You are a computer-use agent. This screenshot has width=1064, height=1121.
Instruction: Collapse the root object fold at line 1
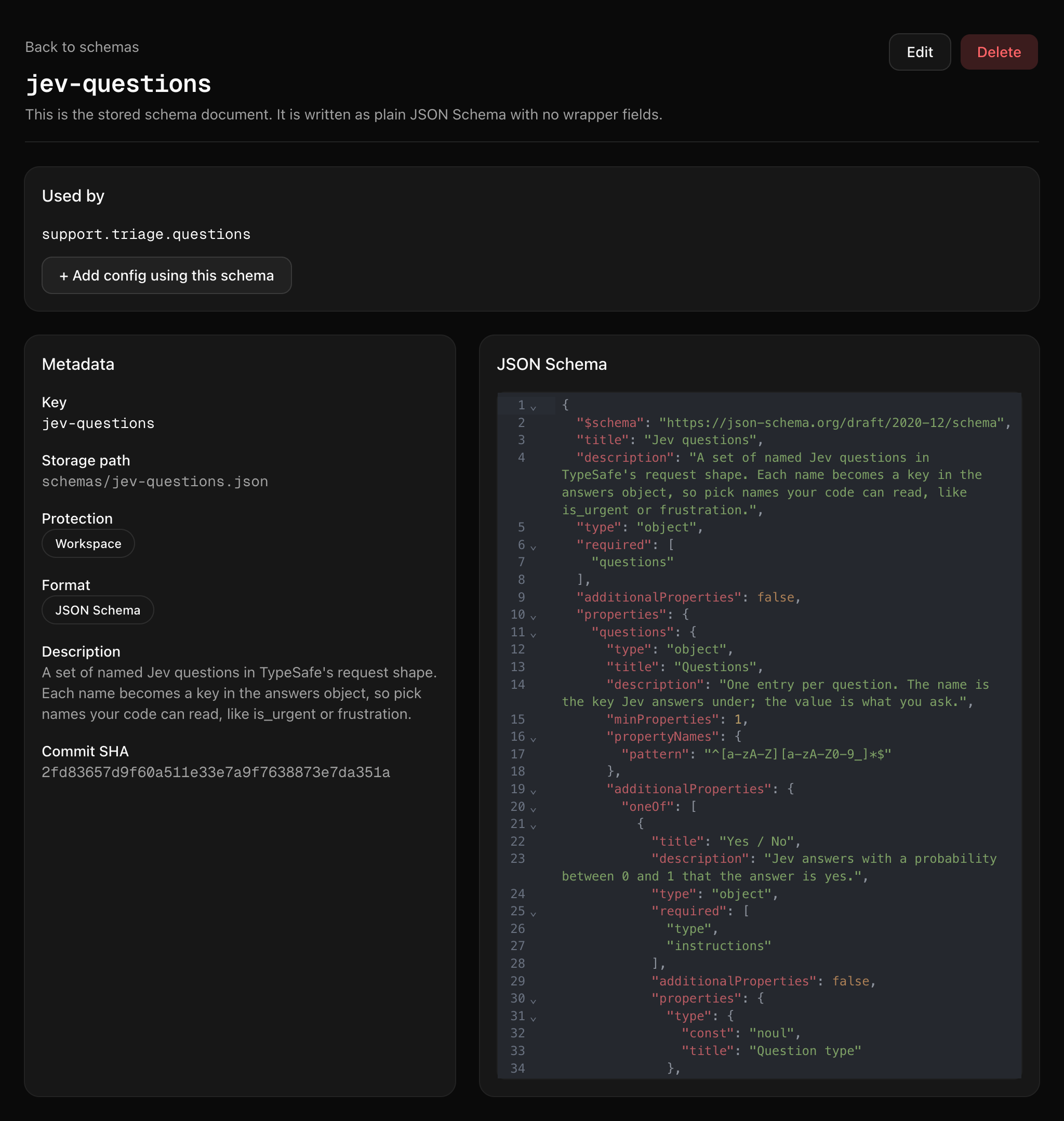pyautogui.click(x=533, y=407)
